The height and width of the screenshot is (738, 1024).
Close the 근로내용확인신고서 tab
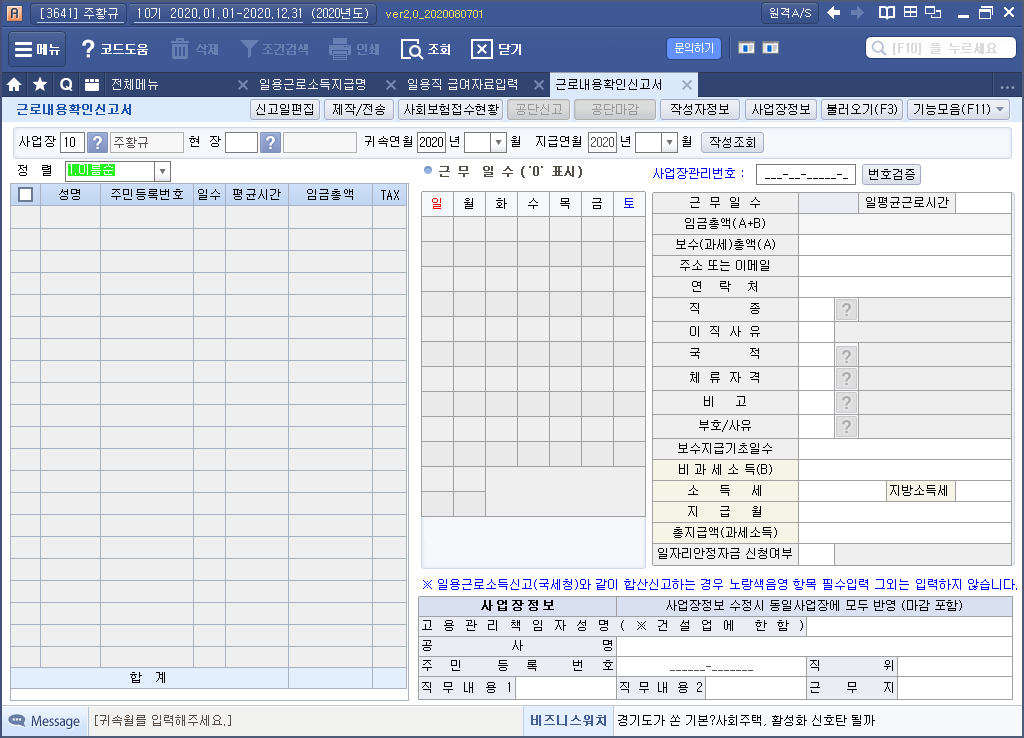[687, 85]
